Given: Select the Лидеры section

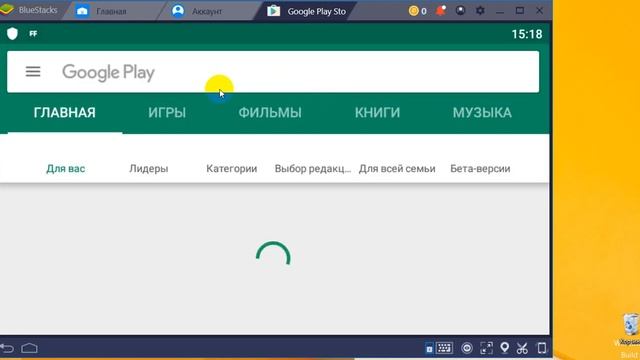Looking at the screenshot, I should pyautogui.click(x=149, y=169).
